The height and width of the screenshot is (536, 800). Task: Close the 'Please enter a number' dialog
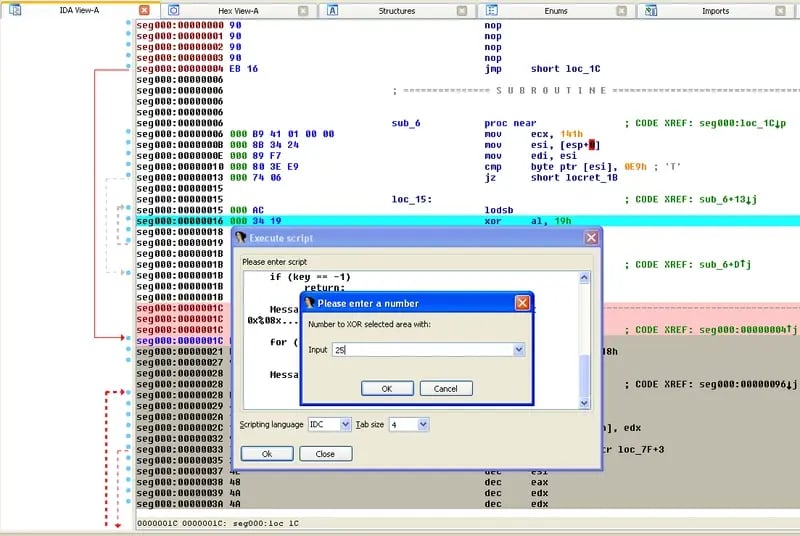click(522, 303)
